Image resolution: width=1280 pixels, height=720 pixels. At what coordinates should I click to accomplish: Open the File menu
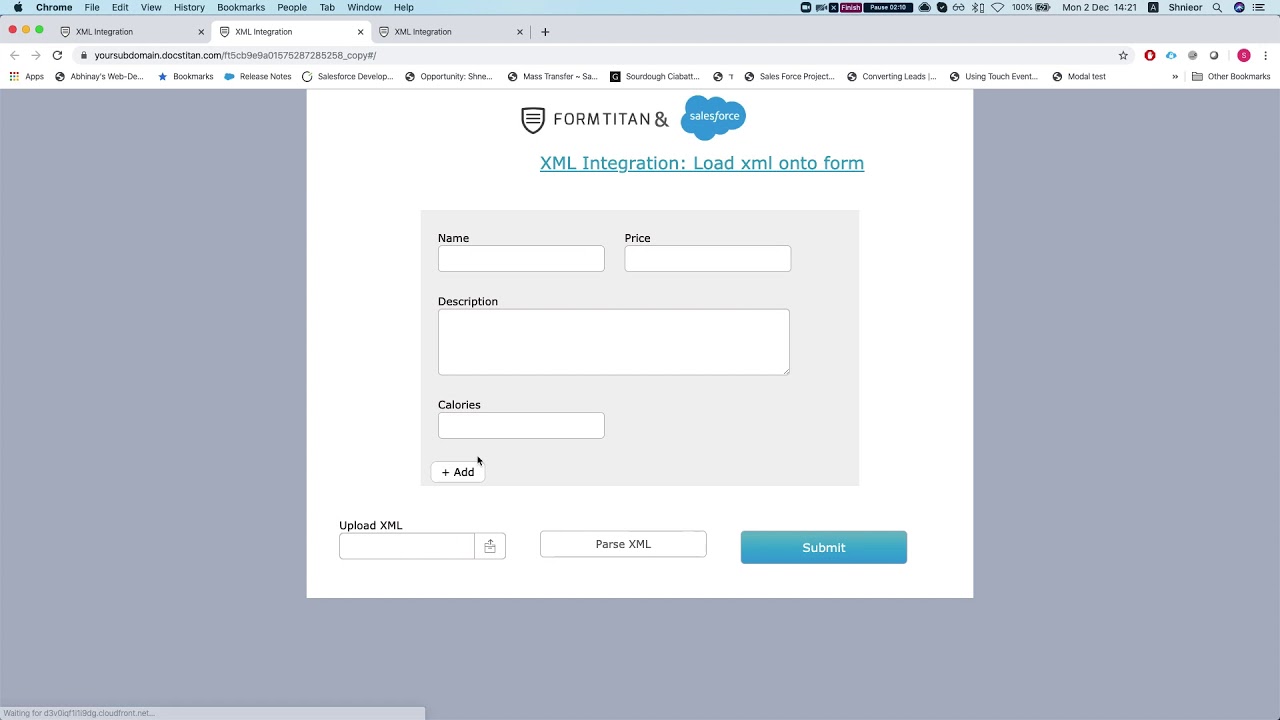pos(92,7)
